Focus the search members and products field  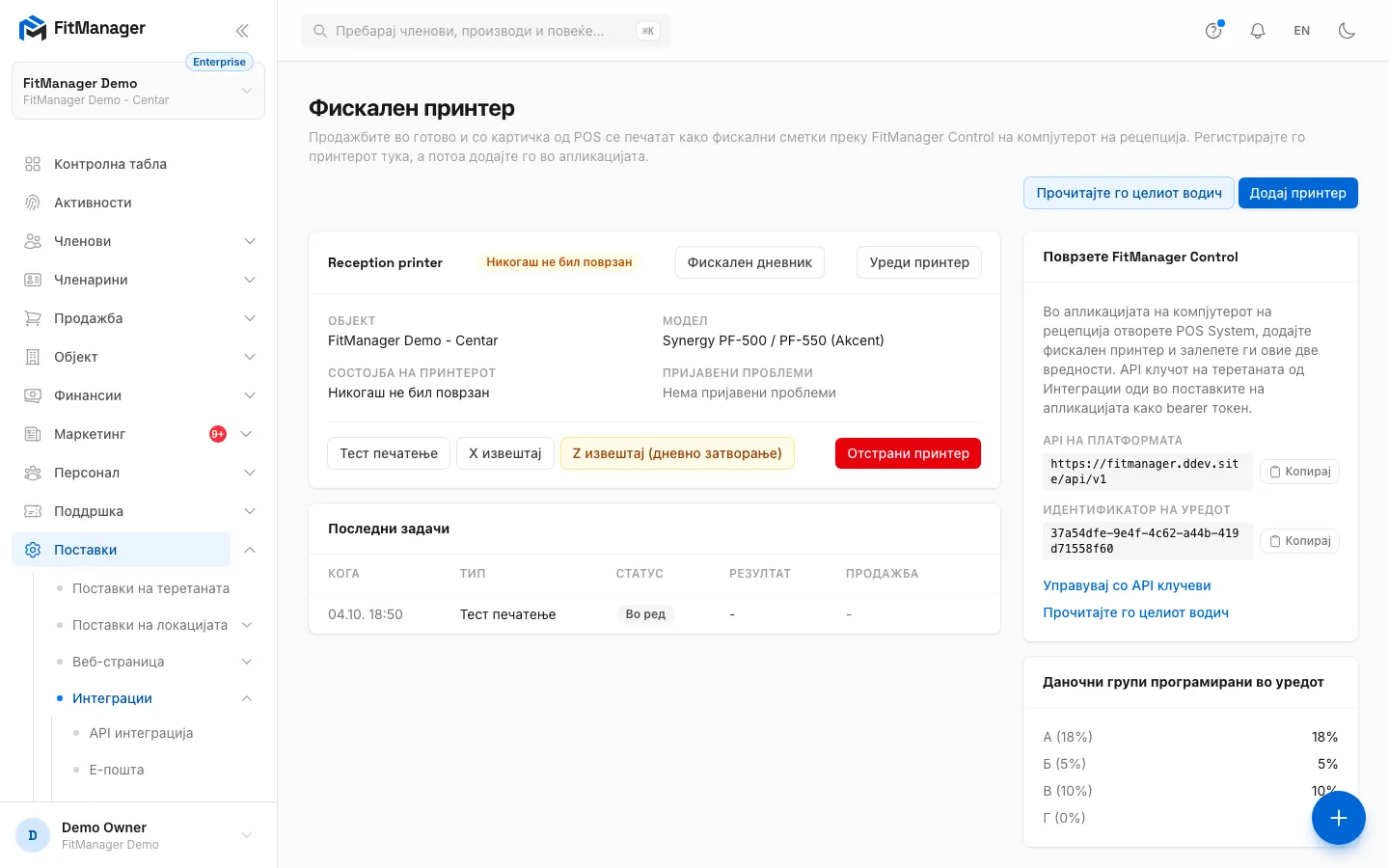pyautogui.click(x=486, y=31)
